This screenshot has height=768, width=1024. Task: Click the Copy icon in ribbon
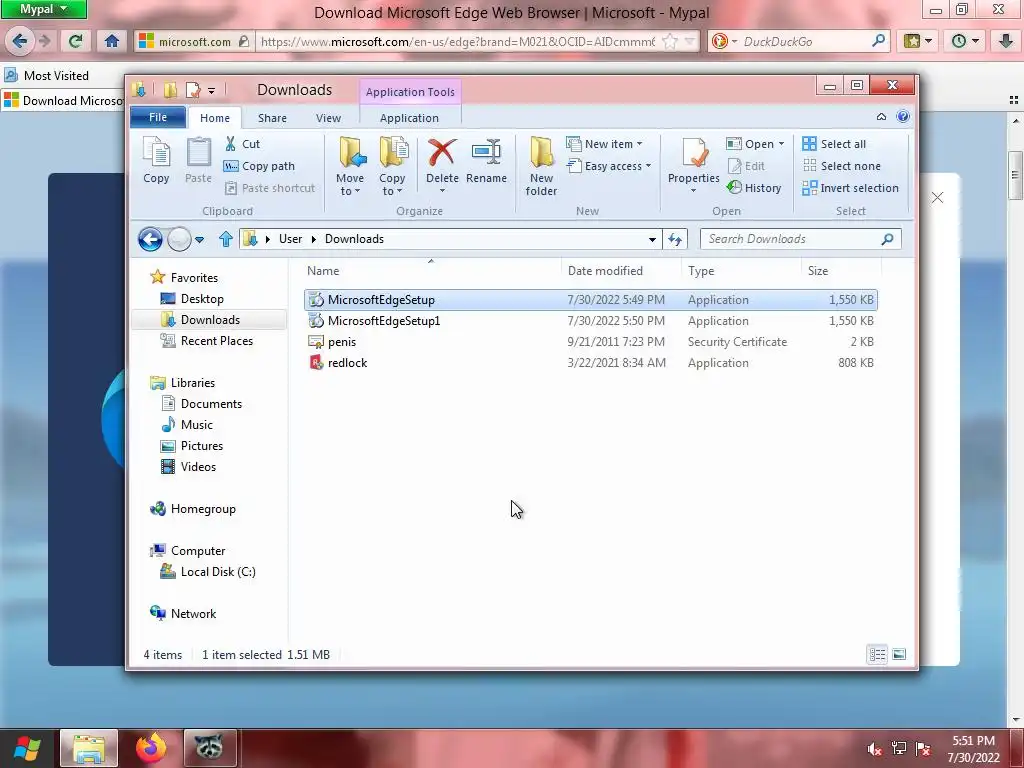(156, 153)
